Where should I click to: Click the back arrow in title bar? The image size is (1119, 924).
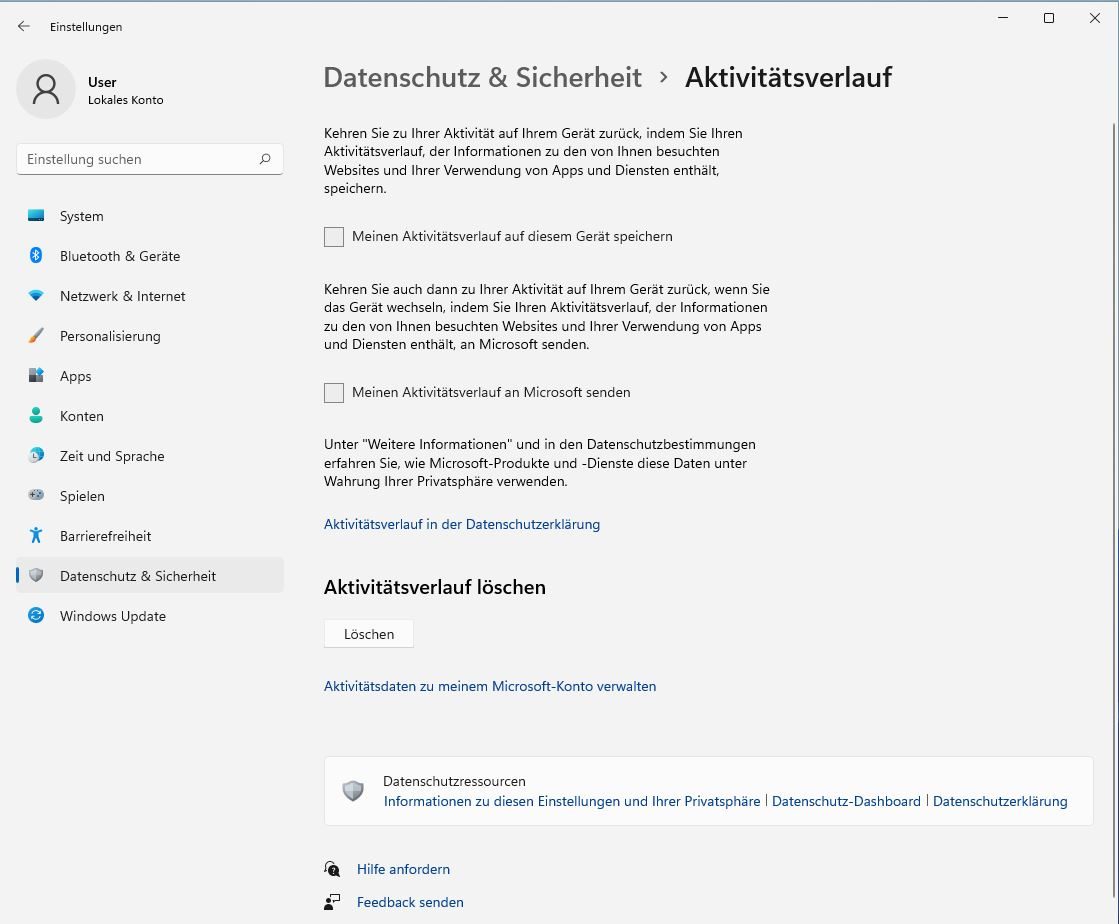pyautogui.click(x=24, y=26)
